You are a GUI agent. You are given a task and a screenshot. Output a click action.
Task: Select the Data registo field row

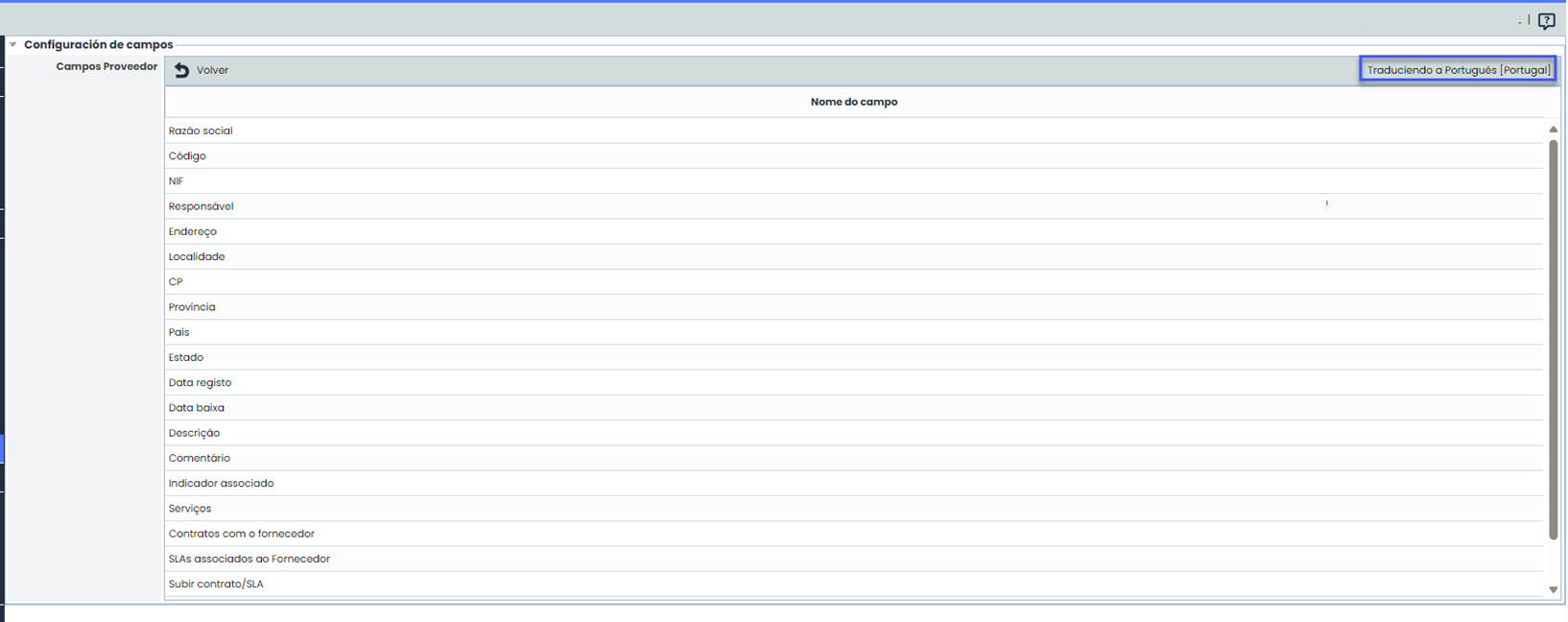pos(200,382)
